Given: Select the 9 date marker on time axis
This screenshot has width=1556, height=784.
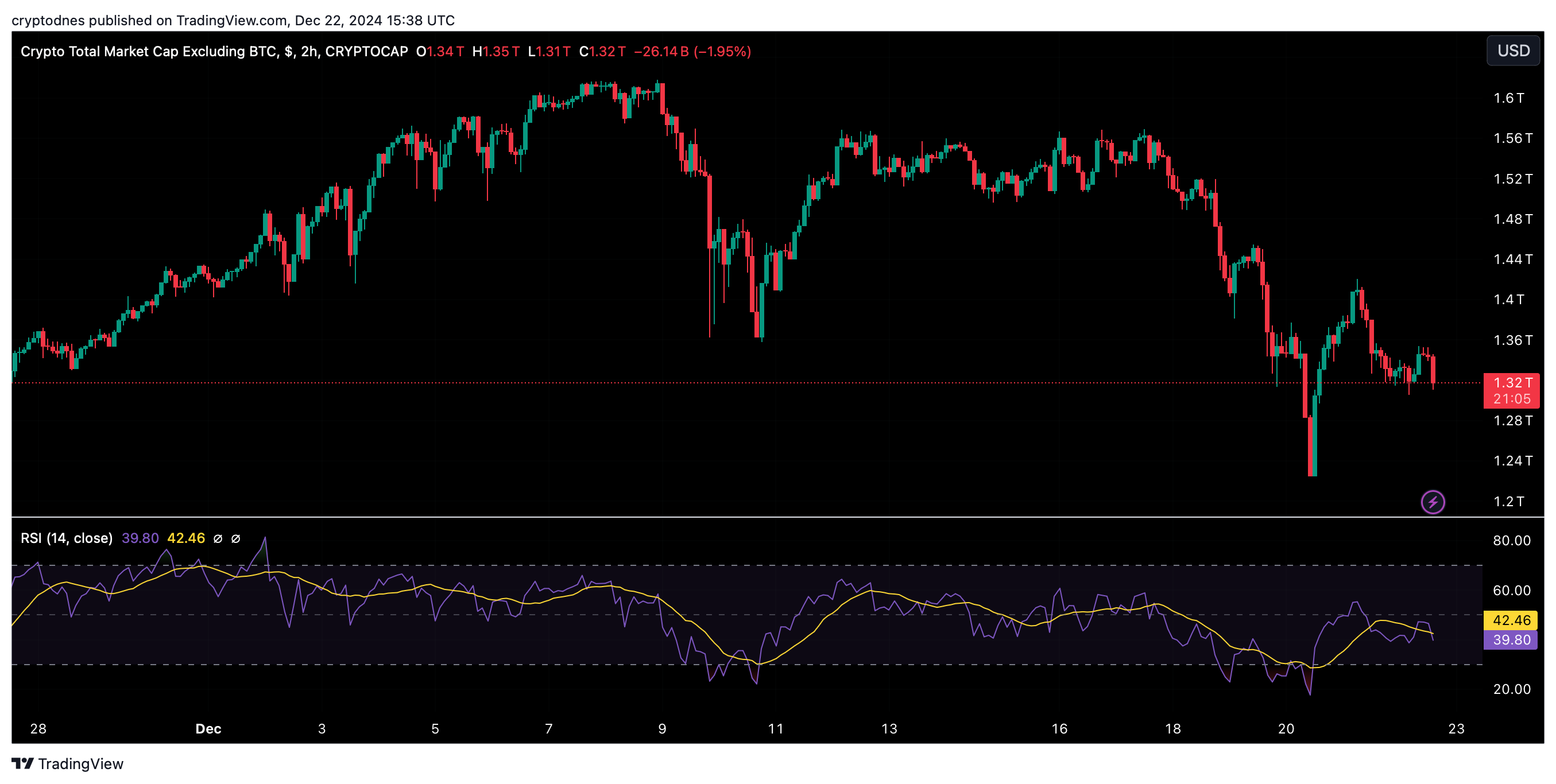Looking at the screenshot, I should pos(662,728).
